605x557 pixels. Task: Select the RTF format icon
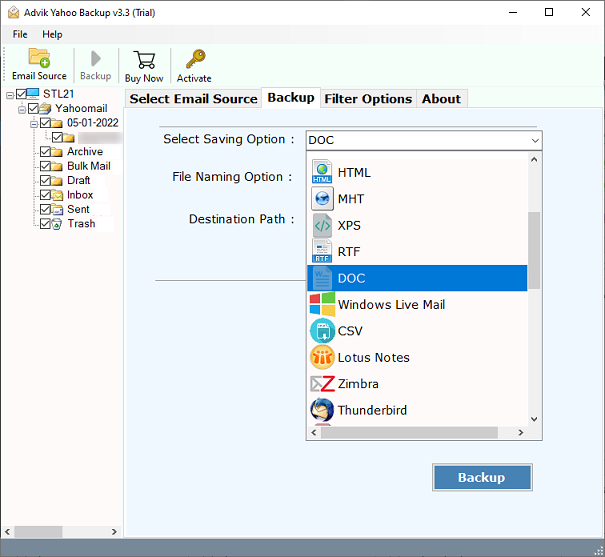click(322, 251)
